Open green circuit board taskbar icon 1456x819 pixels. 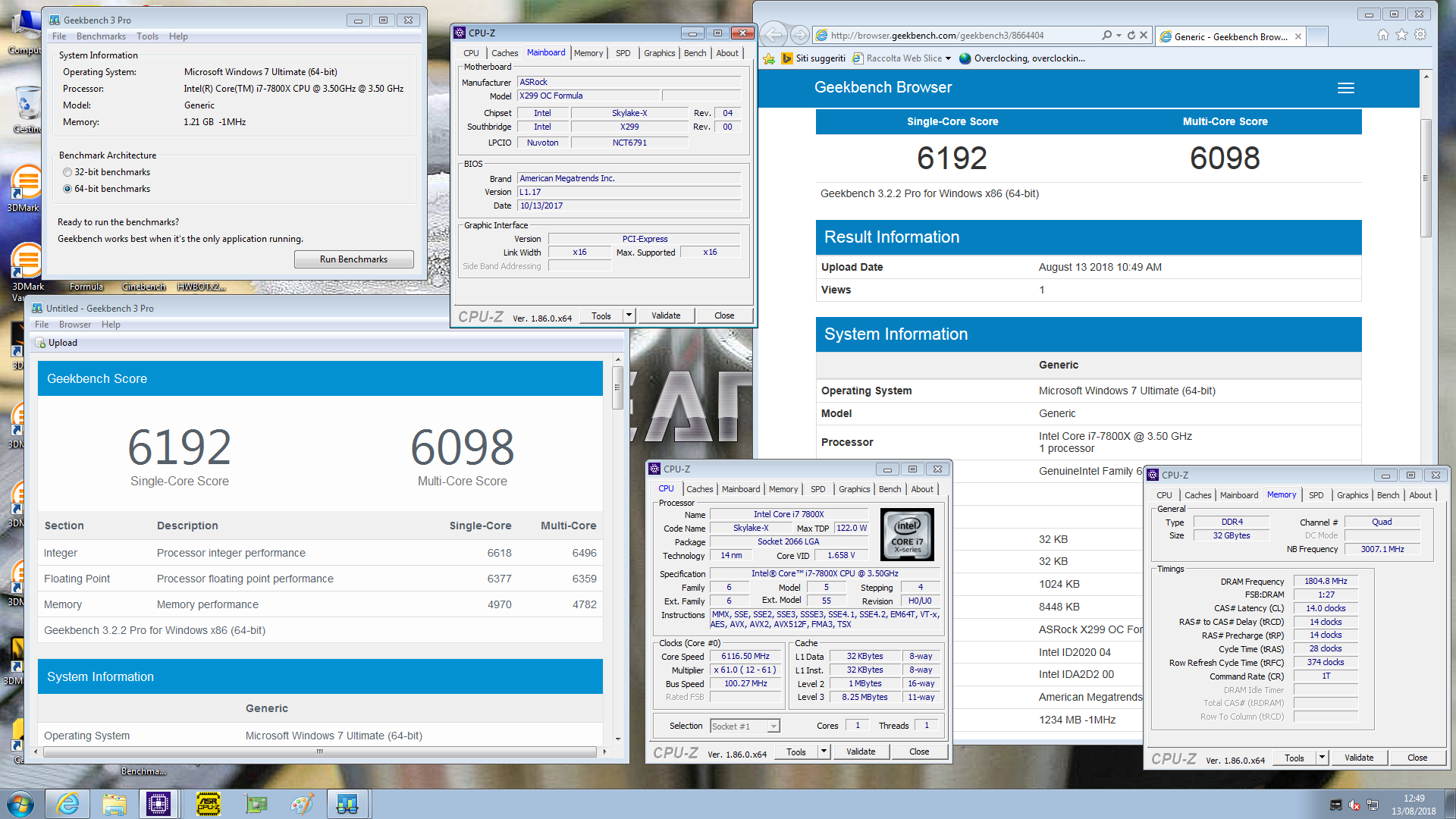[x=256, y=804]
